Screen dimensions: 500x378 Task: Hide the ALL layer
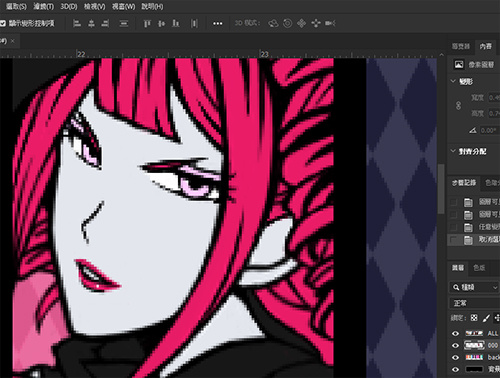pos(455,333)
